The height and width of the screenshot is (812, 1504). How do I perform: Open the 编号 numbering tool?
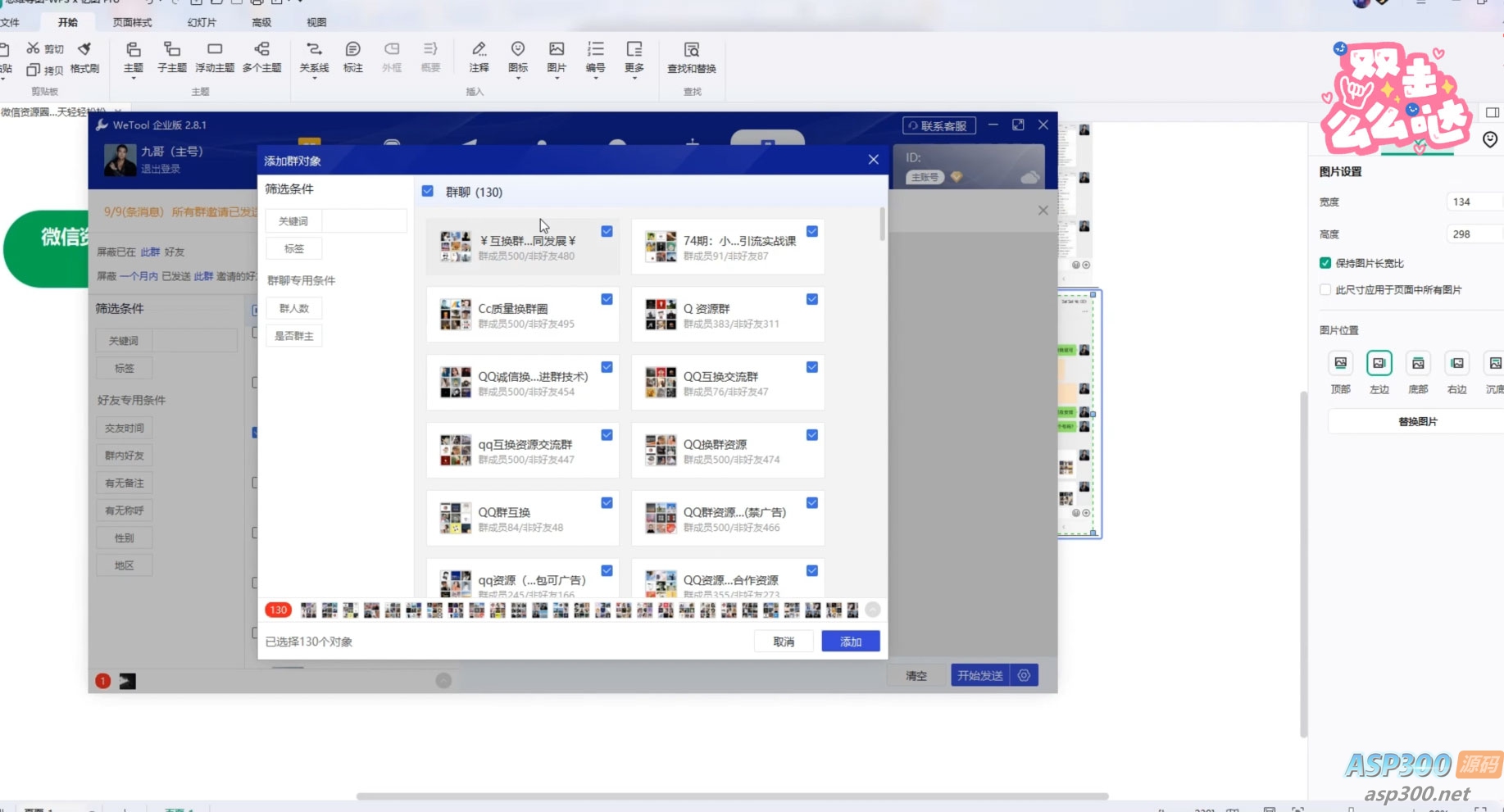(595, 57)
